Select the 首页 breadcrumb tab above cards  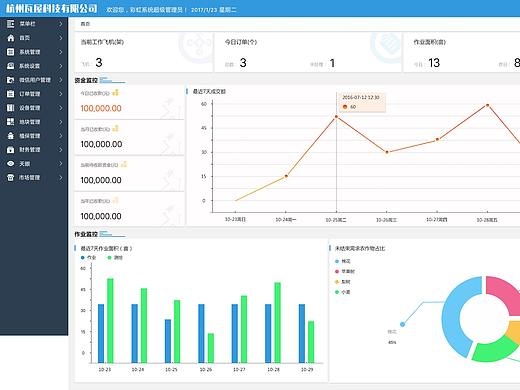coord(85,24)
